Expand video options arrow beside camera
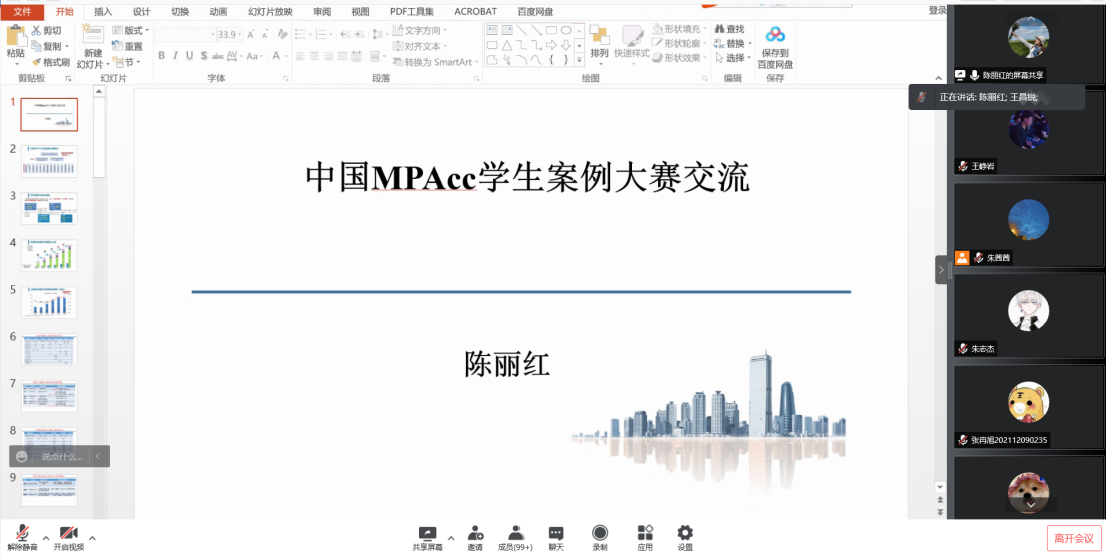1106x557 pixels. [x=93, y=538]
